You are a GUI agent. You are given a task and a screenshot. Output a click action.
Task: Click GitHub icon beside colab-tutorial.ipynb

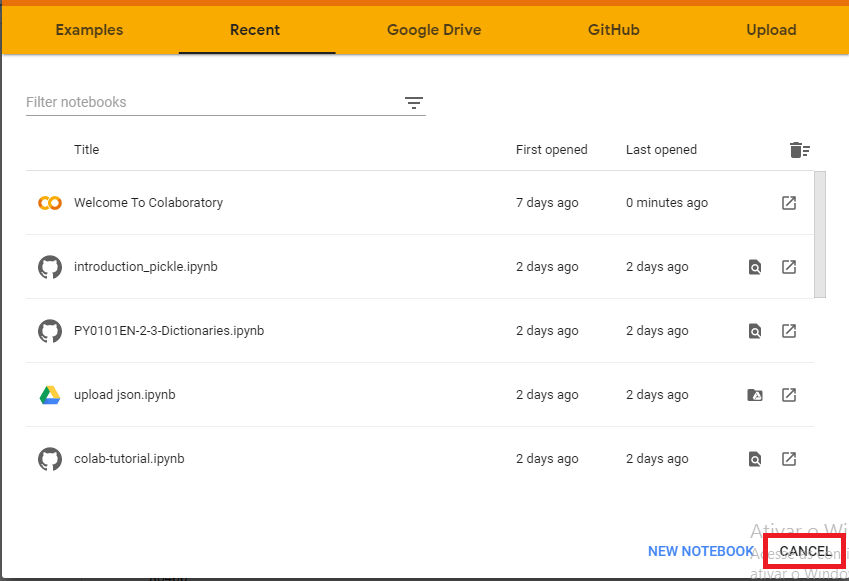point(50,459)
